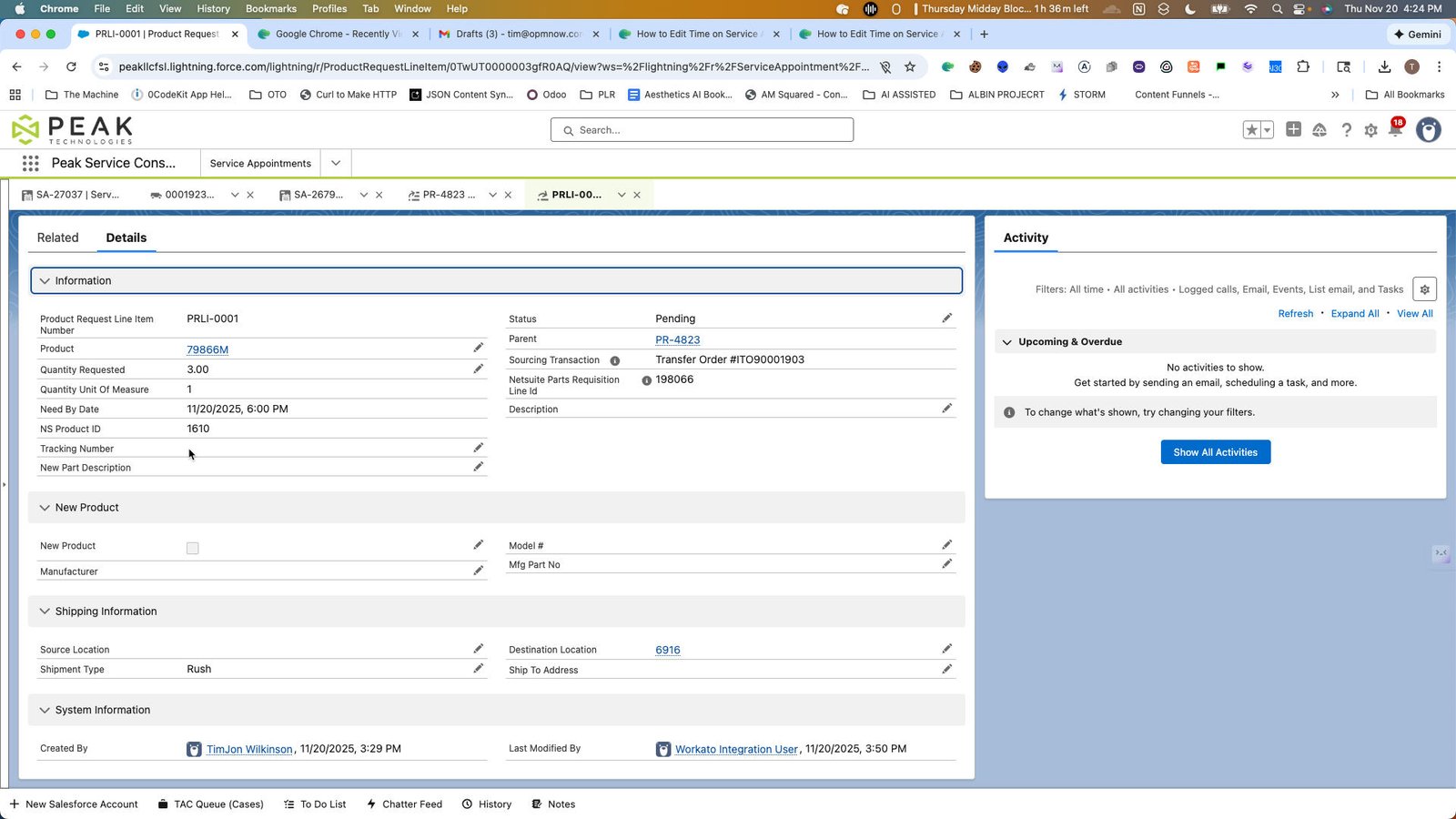
Task: Edit Quantity Requested with pencil icon
Action: 478,369
